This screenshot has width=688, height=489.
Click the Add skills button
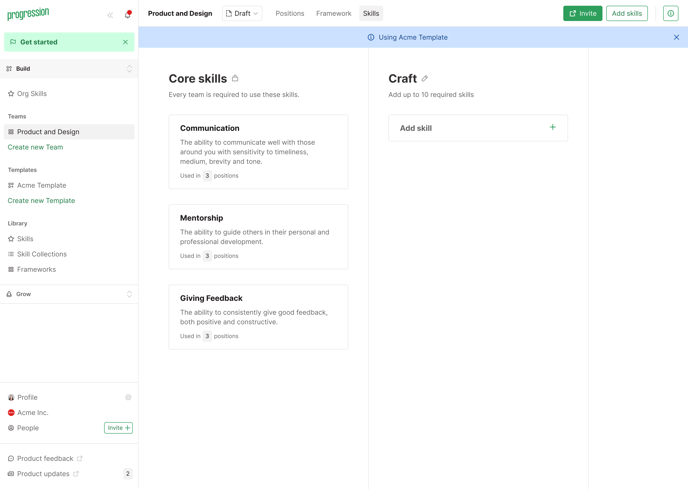point(627,14)
